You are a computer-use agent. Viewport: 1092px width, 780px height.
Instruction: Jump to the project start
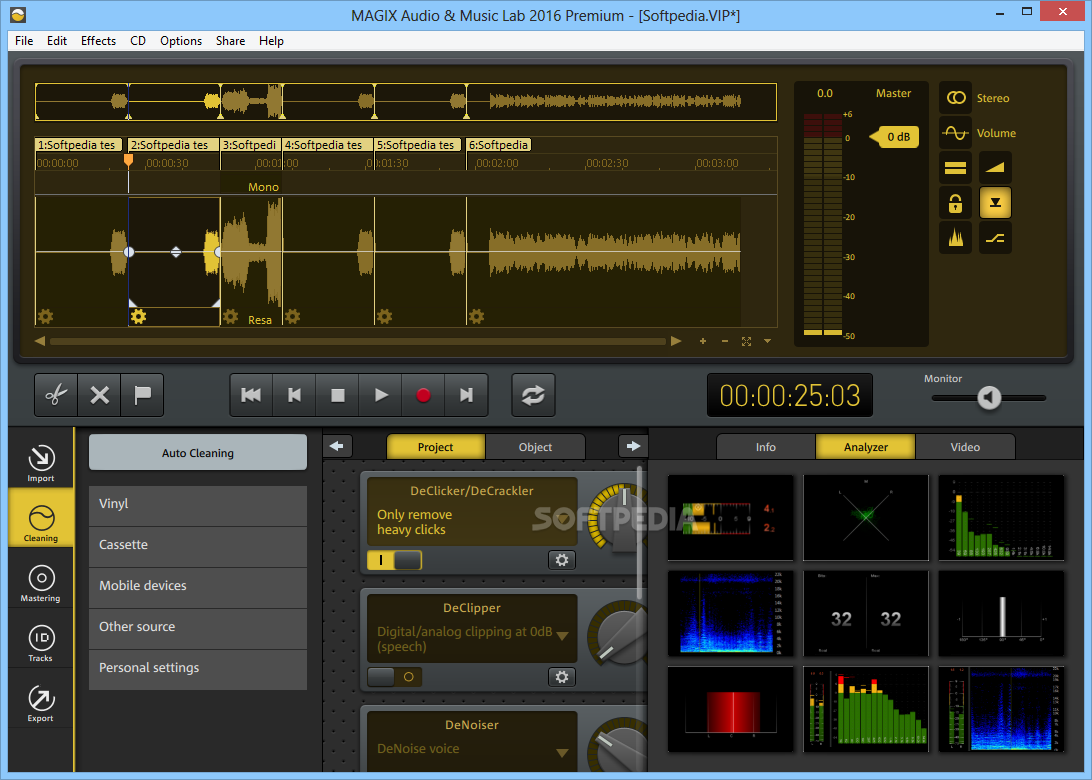(x=251, y=395)
